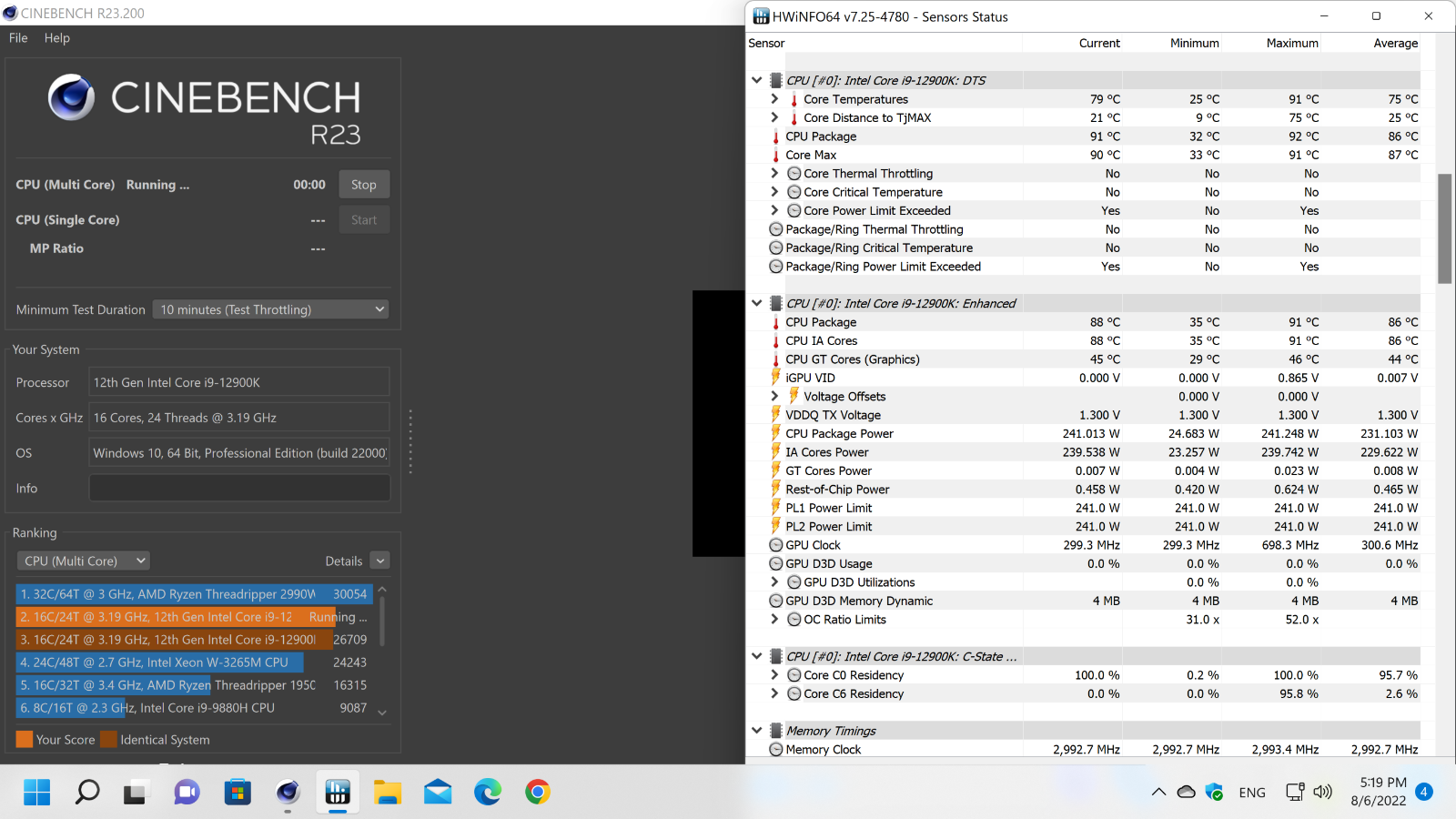The image size is (1456, 819).
Task: Open the Teams Chat taskbar icon
Action: pyautogui.click(x=187, y=792)
